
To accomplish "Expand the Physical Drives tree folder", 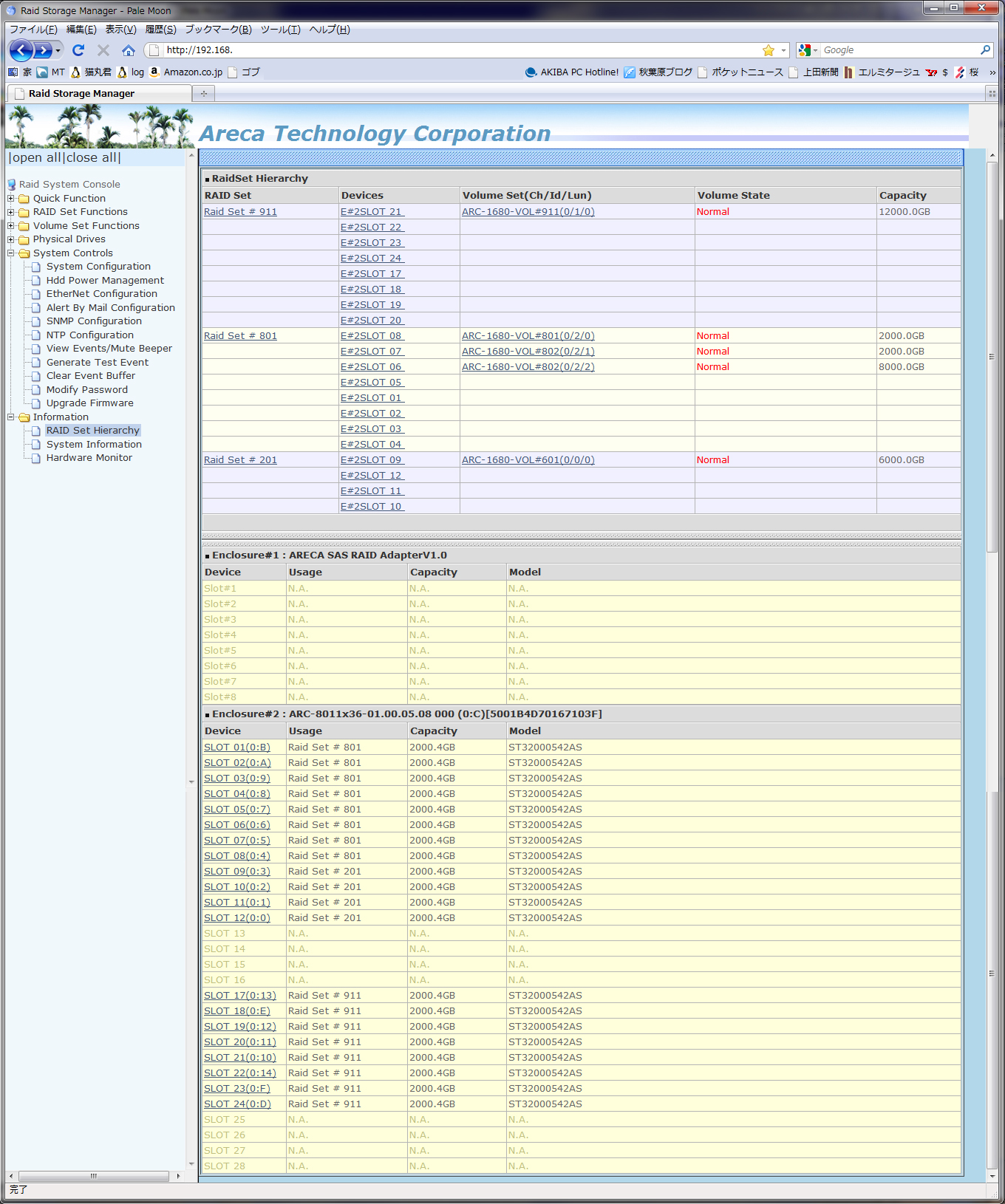I will click(x=11, y=239).
